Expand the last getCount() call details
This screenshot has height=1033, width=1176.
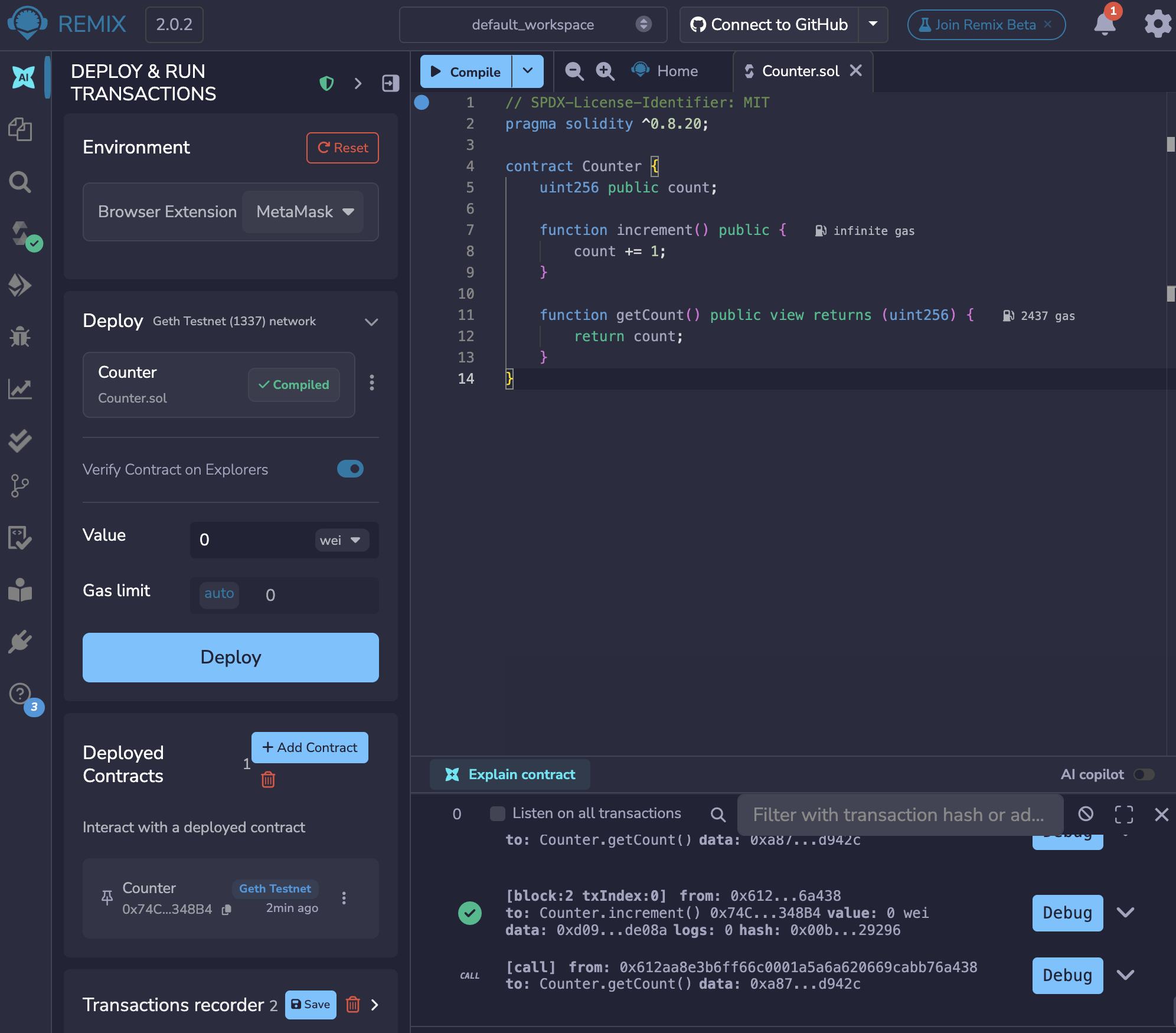coord(1126,975)
